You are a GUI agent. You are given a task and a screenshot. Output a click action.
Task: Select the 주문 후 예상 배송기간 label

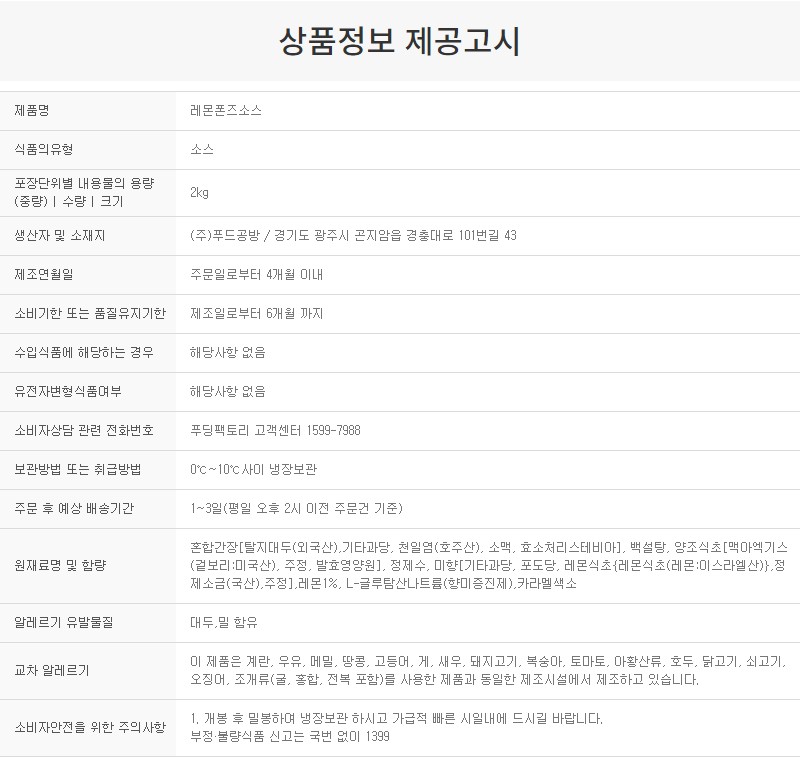[74, 509]
